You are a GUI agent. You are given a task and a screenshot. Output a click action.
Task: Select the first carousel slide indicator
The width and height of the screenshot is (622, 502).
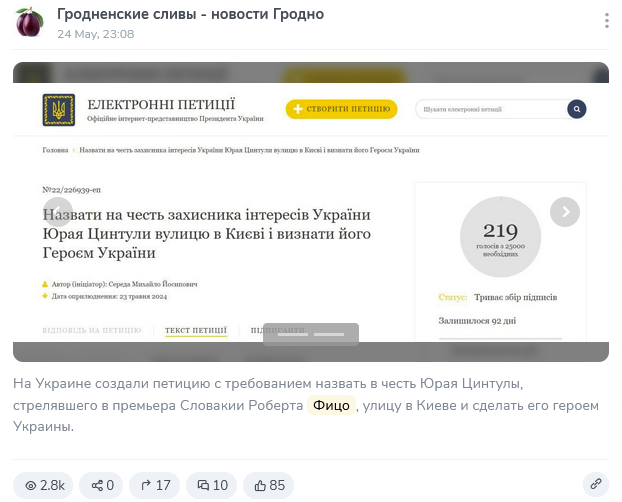click(x=293, y=334)
